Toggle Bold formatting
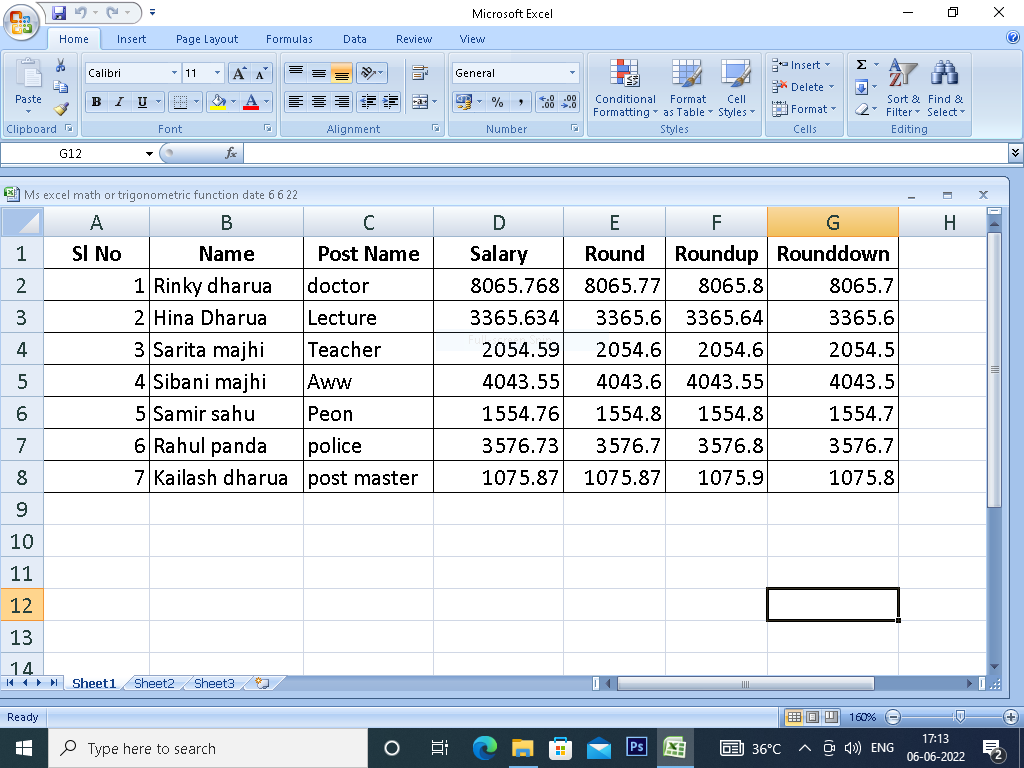 click(x=97, y=102)
